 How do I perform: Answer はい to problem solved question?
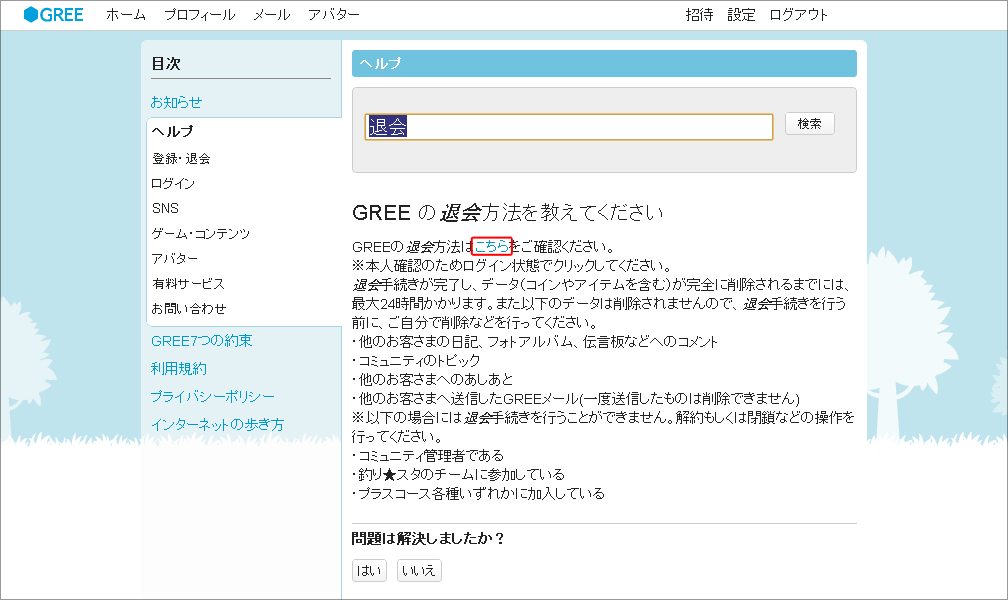pos(369,570)
